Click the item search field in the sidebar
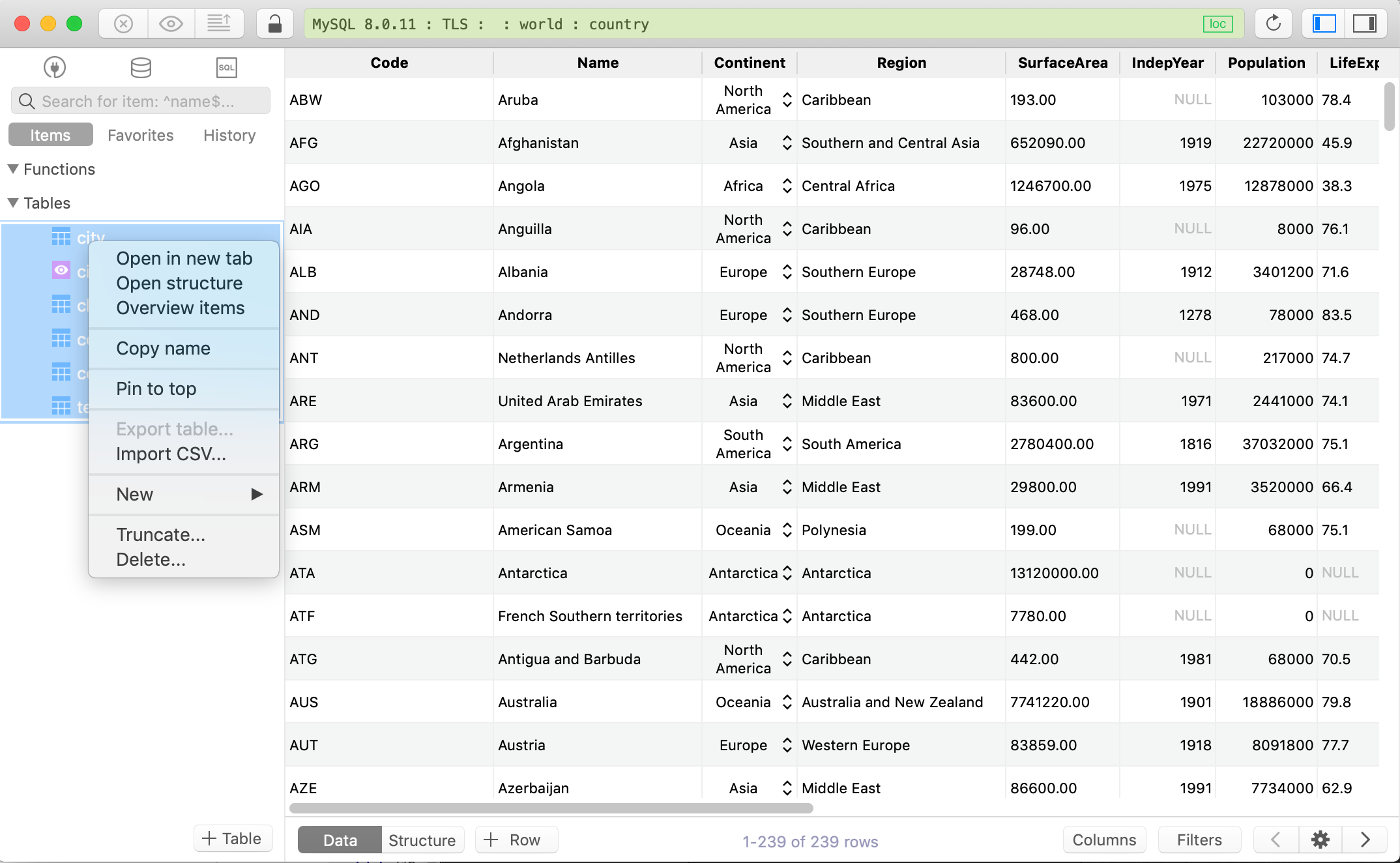Viewport: 1400px width, 863px height. (x=140, y=100)
